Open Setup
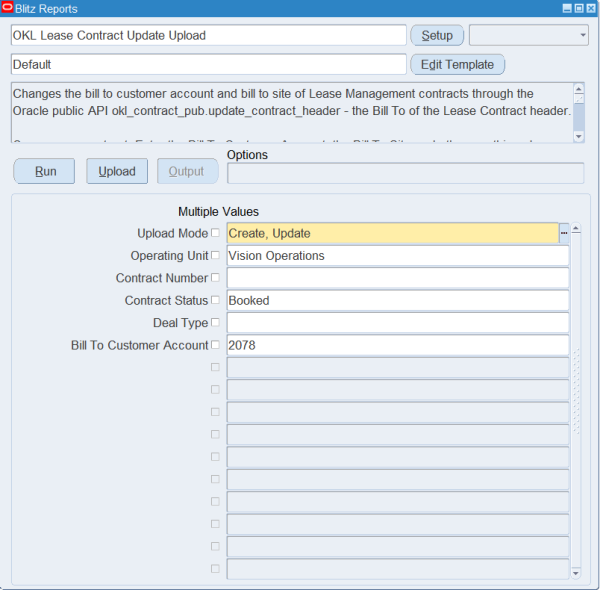The height and width of the screenshot is (590, 600). (x=437, y=35)
